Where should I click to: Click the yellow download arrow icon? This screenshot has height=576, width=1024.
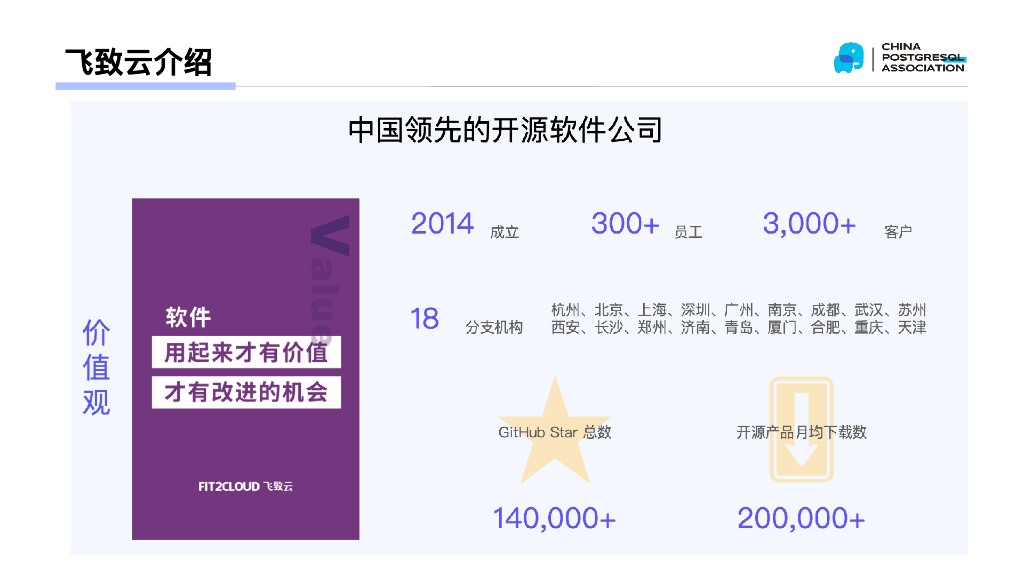[x=801, y=430]
